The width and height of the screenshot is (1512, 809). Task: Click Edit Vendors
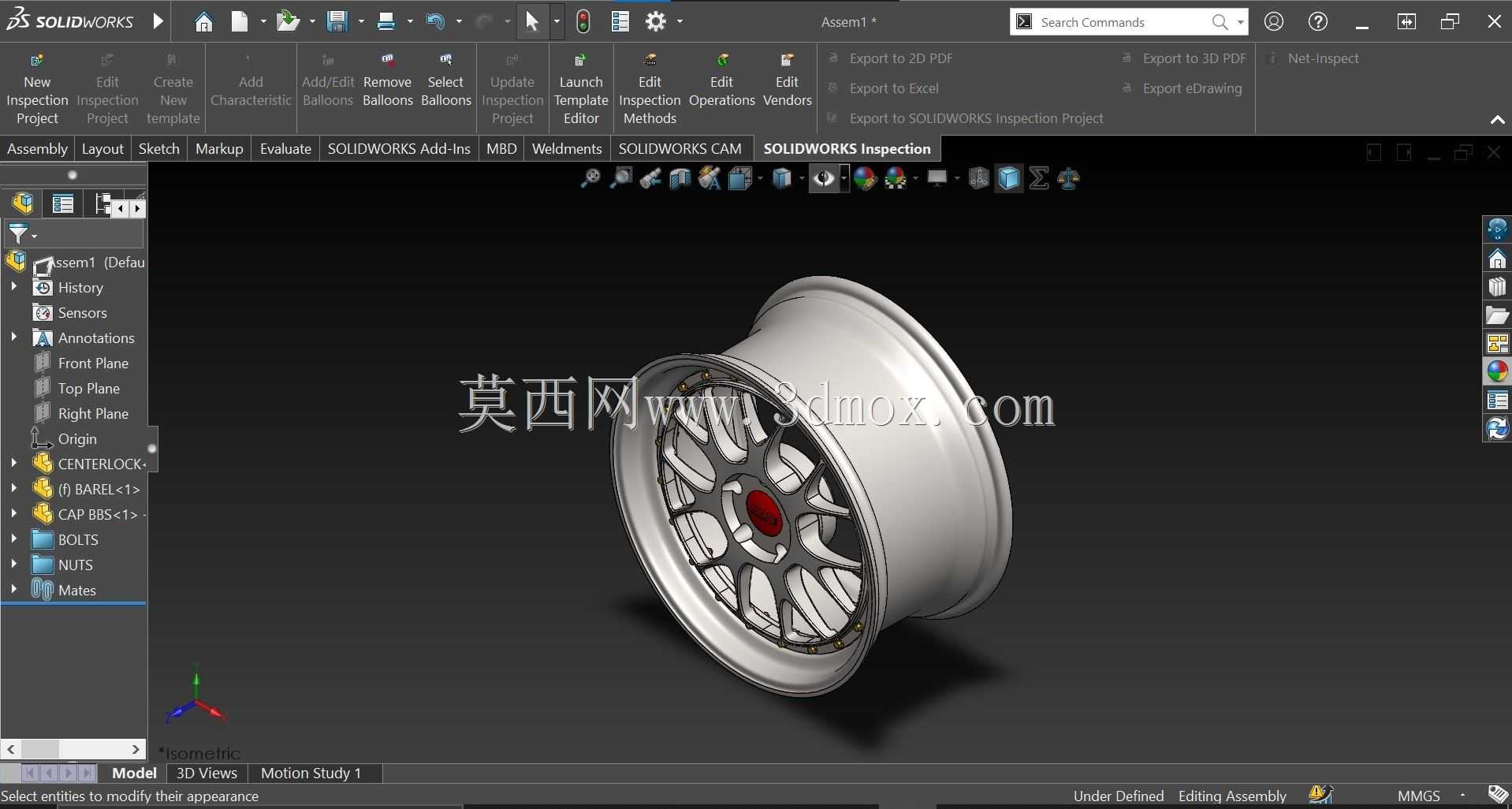tap(787, 80)
